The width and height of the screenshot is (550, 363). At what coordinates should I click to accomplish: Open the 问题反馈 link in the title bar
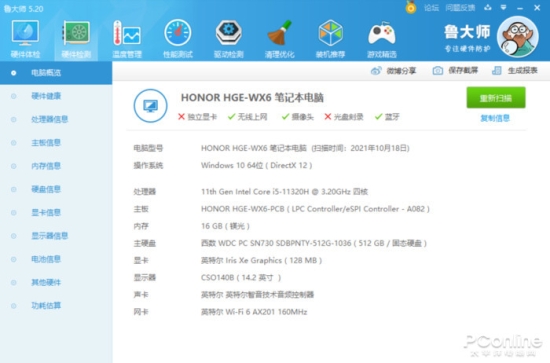point(460,8)
